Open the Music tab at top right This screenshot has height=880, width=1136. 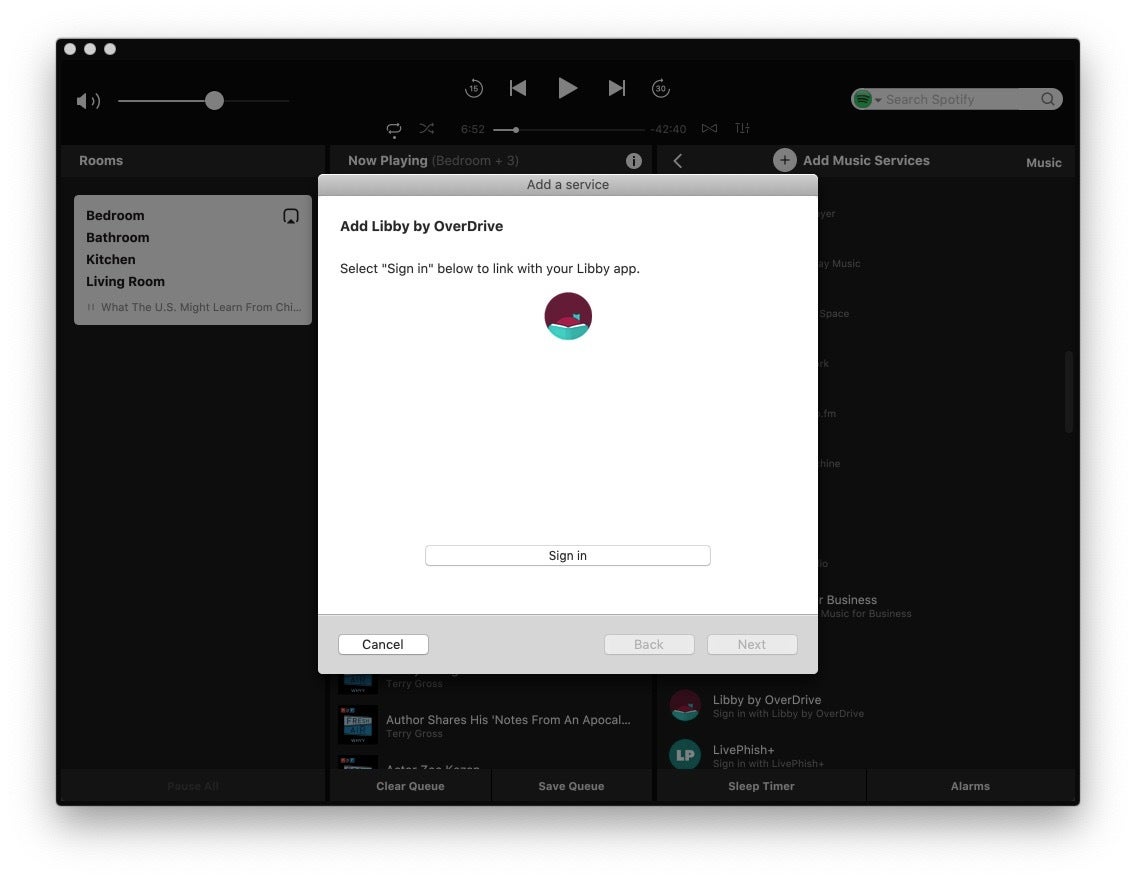click(x=1043, y=163)
